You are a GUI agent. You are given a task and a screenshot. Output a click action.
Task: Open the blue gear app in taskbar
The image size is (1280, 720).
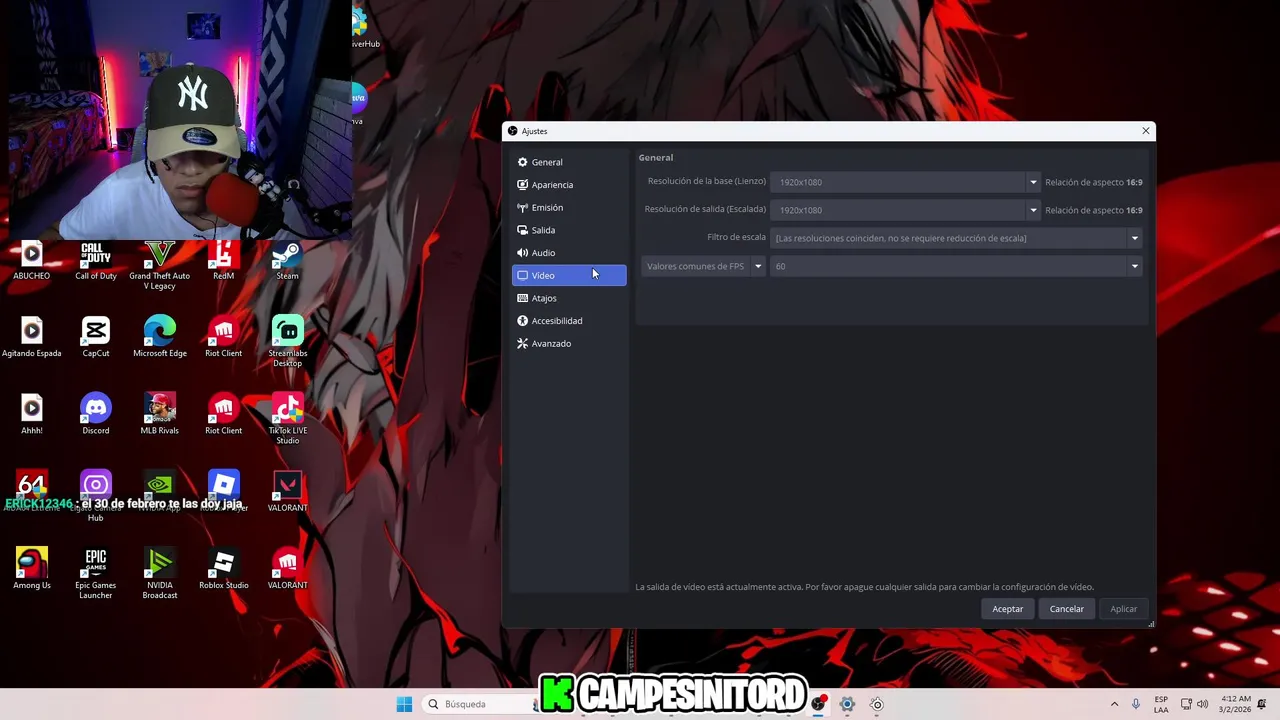(847, 704)
